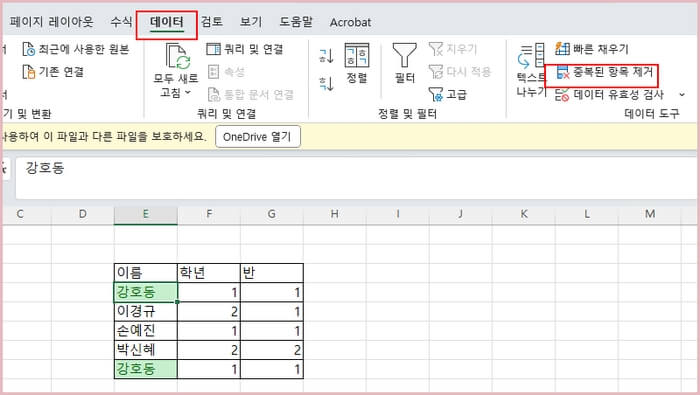Select column M header
700x395 pixels.
tap(650, 214)
